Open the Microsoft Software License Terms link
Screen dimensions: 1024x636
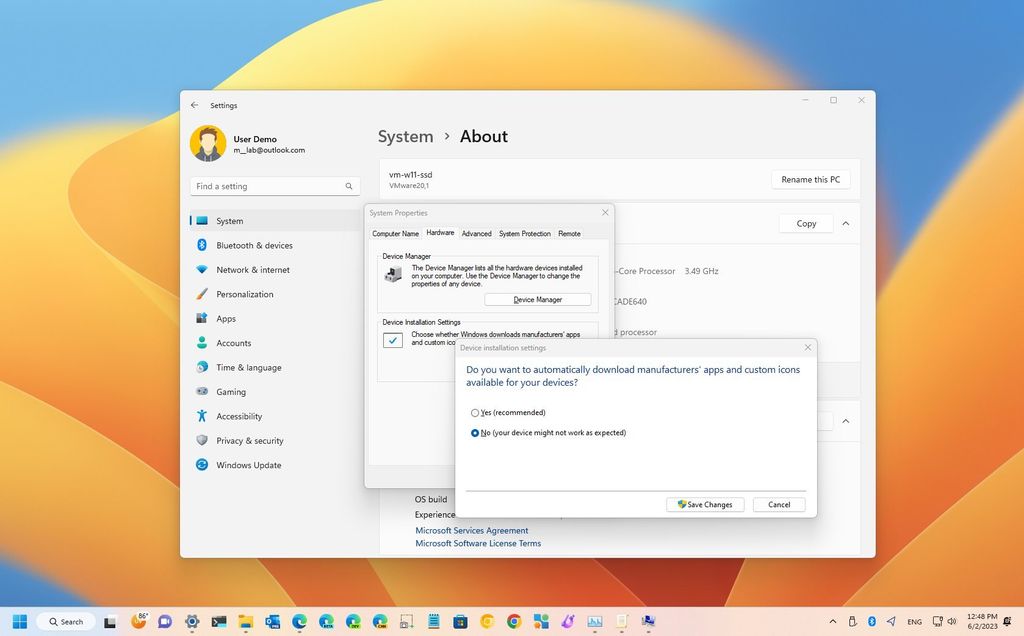[477, 543]
